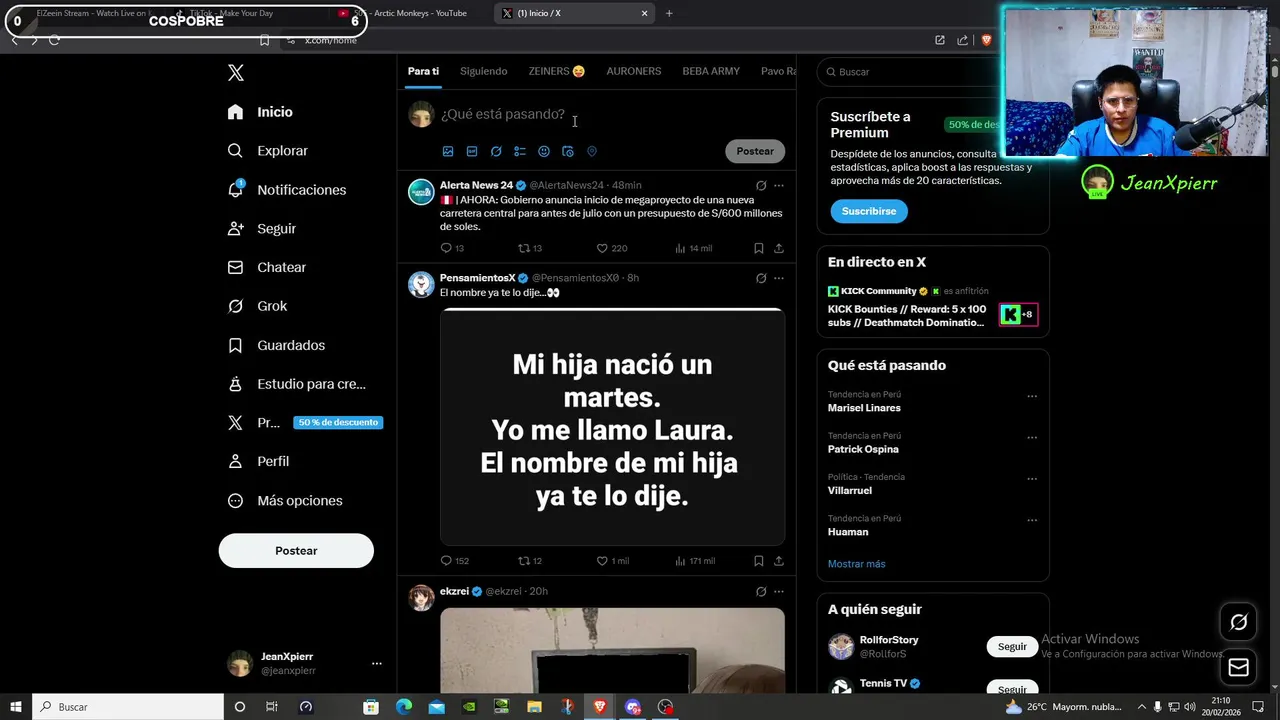Open options for Huaman trend
The height and width of the screenshot is (720, 1280).
1032,520
